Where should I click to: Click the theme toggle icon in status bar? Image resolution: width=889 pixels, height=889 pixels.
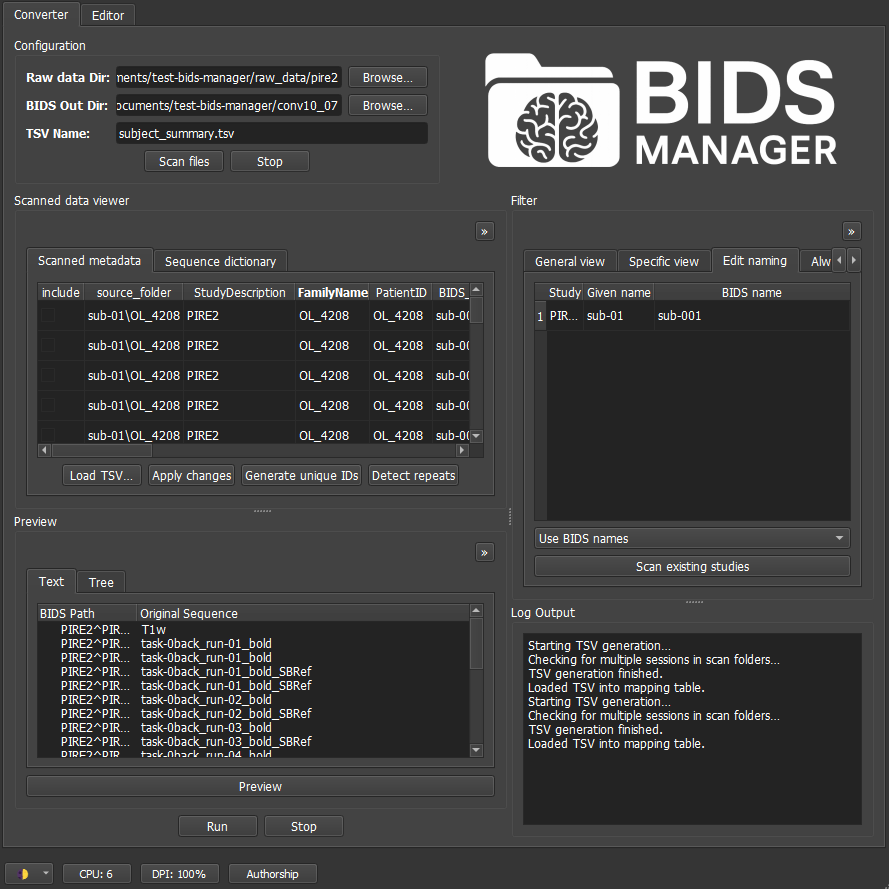pos(23,874)
